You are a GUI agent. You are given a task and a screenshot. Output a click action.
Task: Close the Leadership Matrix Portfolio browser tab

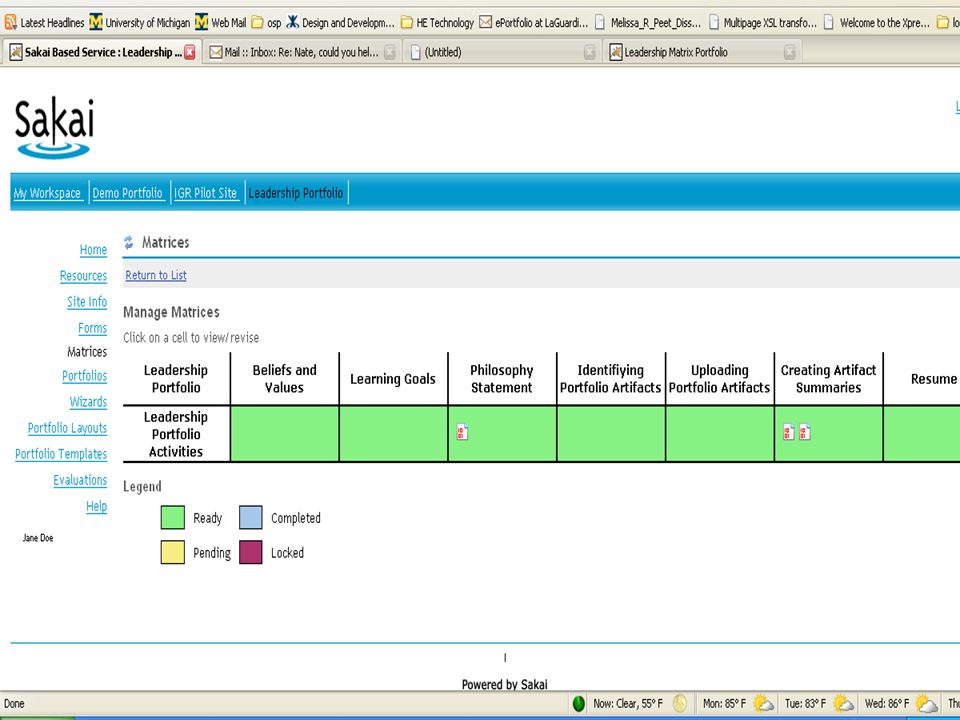click(789, 53)
